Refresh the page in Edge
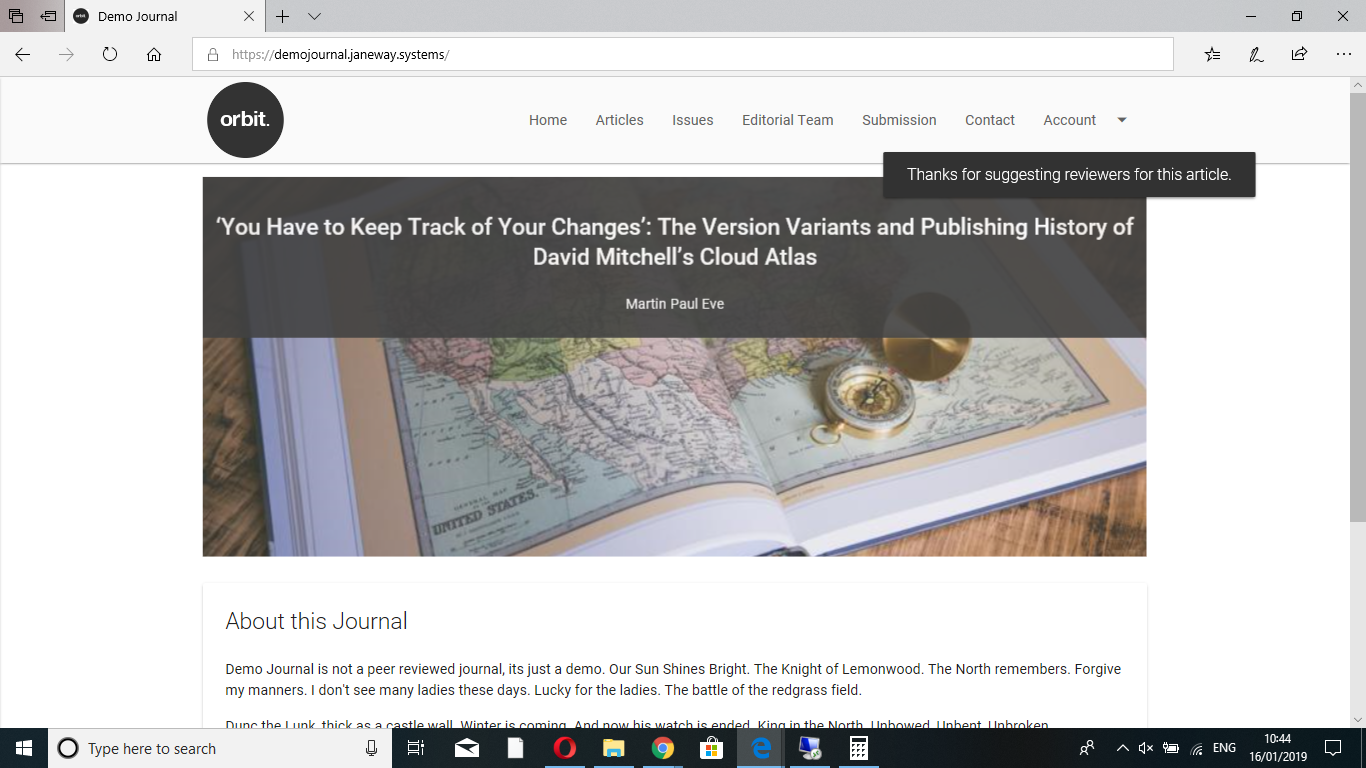 pyautogui.click(x=110, y=55)
